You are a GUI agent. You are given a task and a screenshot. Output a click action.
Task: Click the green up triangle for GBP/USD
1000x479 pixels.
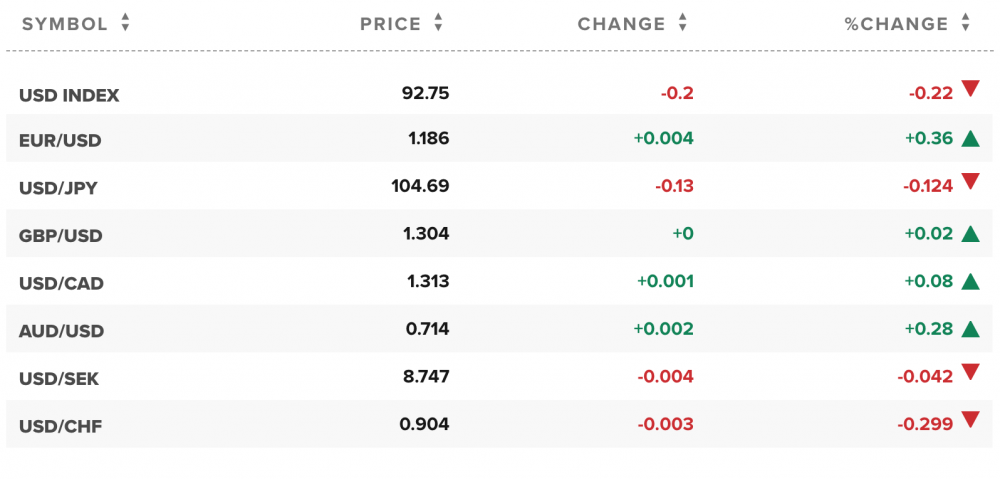tap(969, 234)
